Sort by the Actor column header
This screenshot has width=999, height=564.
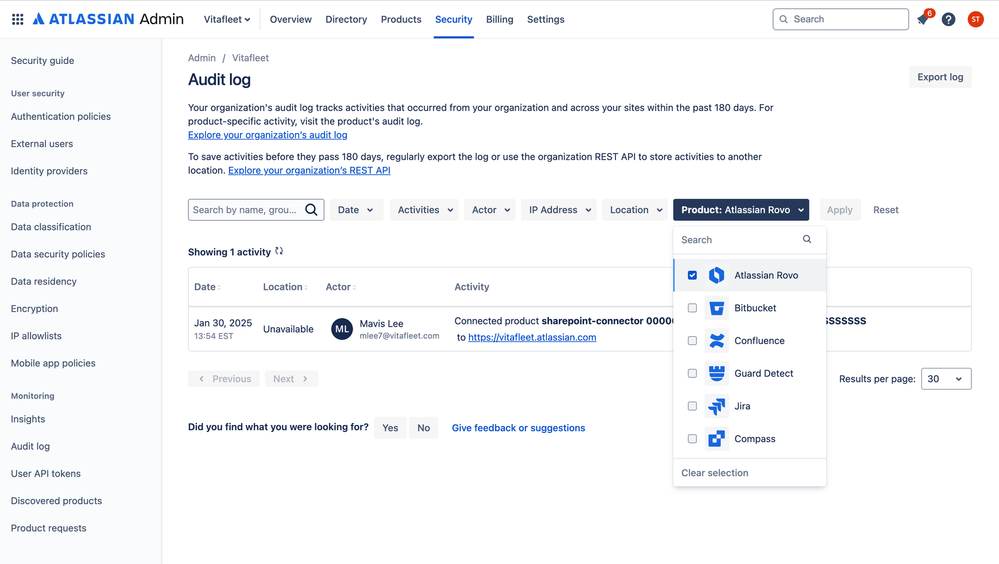(x=341, y=287)
